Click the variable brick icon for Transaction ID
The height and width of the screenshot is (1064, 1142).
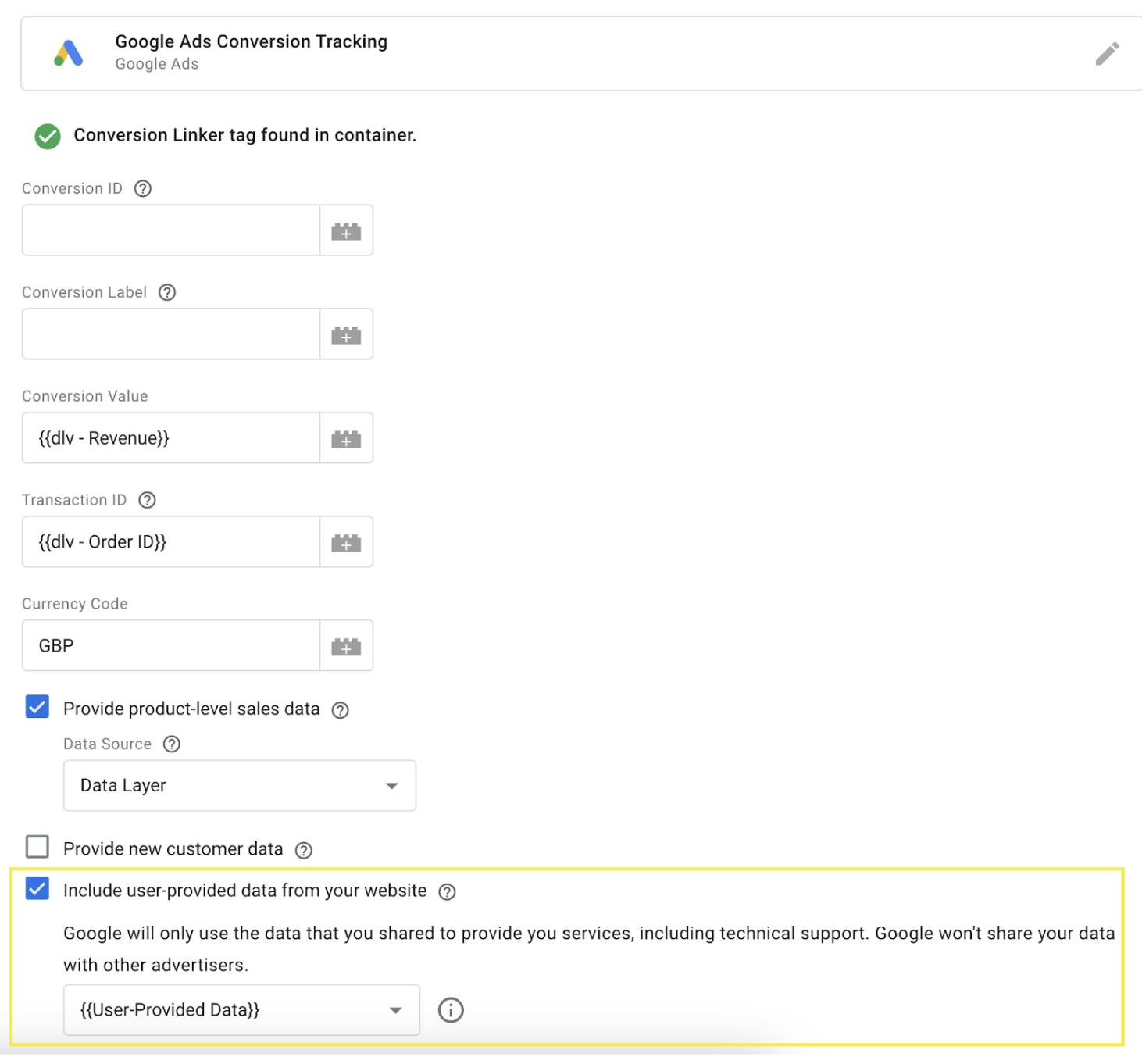(346, 541)
